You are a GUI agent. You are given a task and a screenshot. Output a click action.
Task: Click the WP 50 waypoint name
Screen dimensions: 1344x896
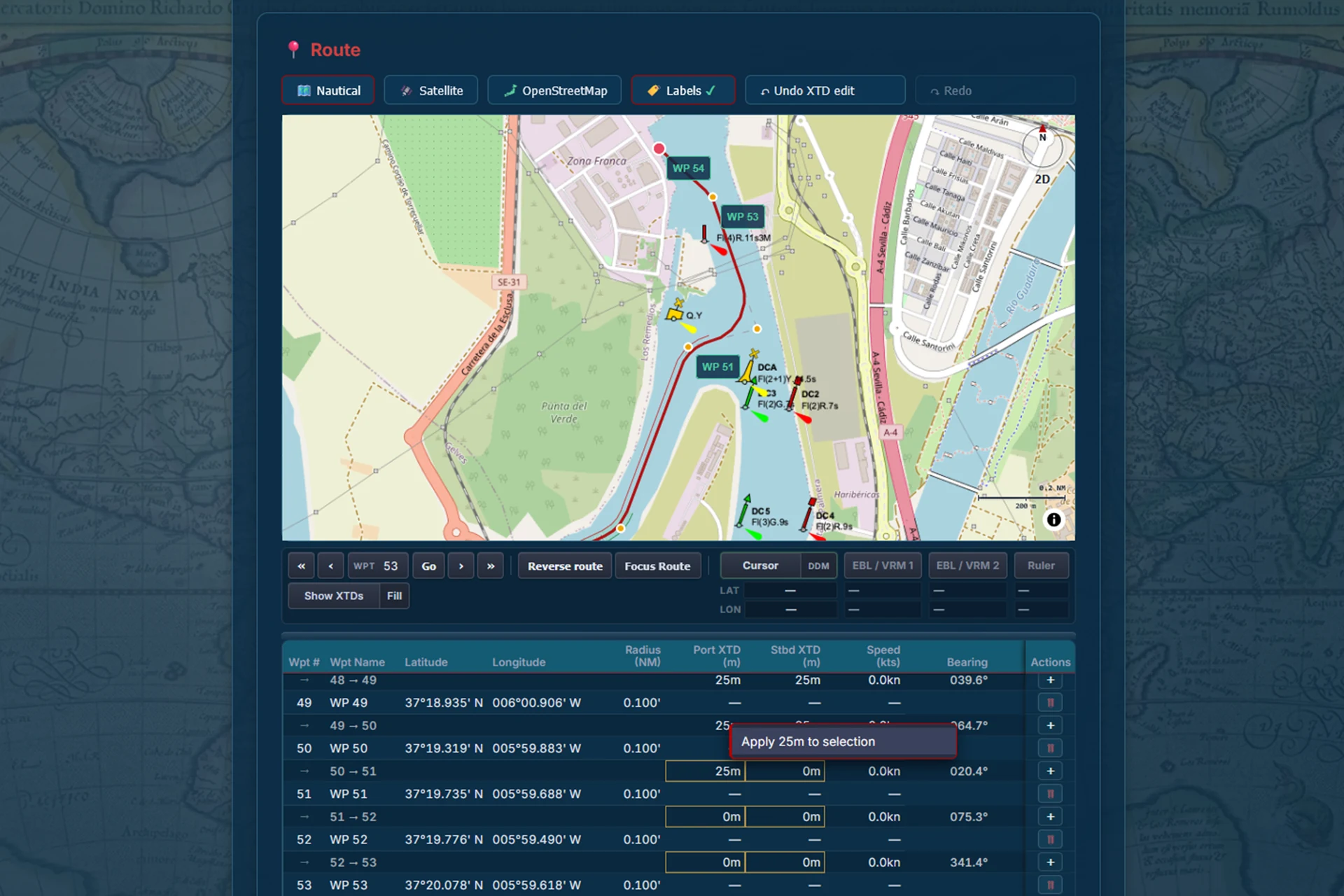[349, 748]
